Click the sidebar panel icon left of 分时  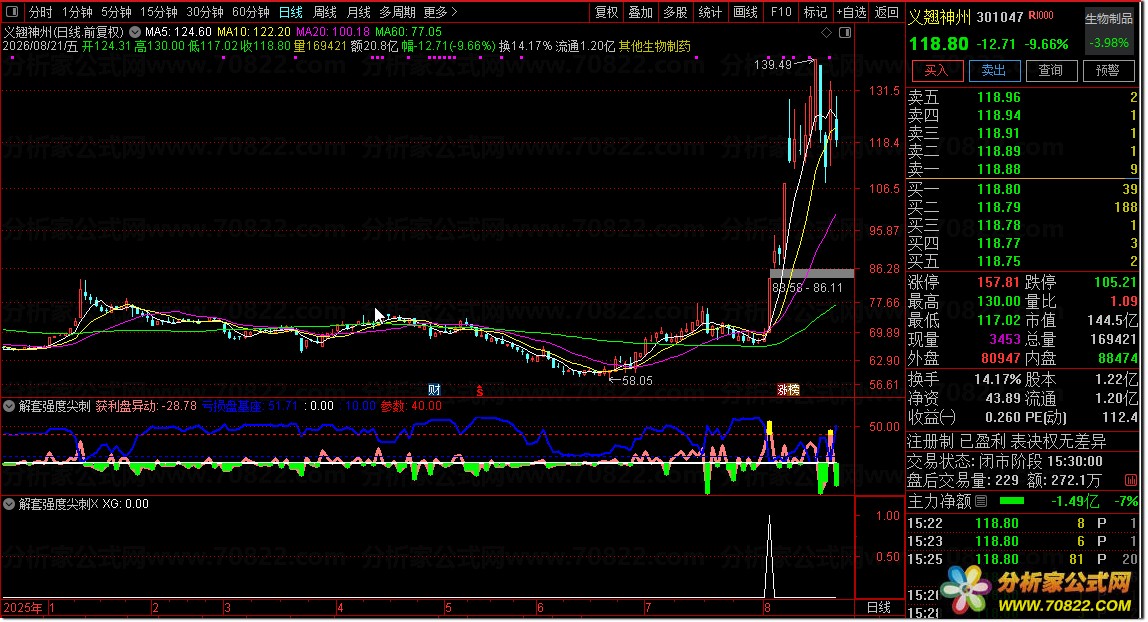pos(12,12)
